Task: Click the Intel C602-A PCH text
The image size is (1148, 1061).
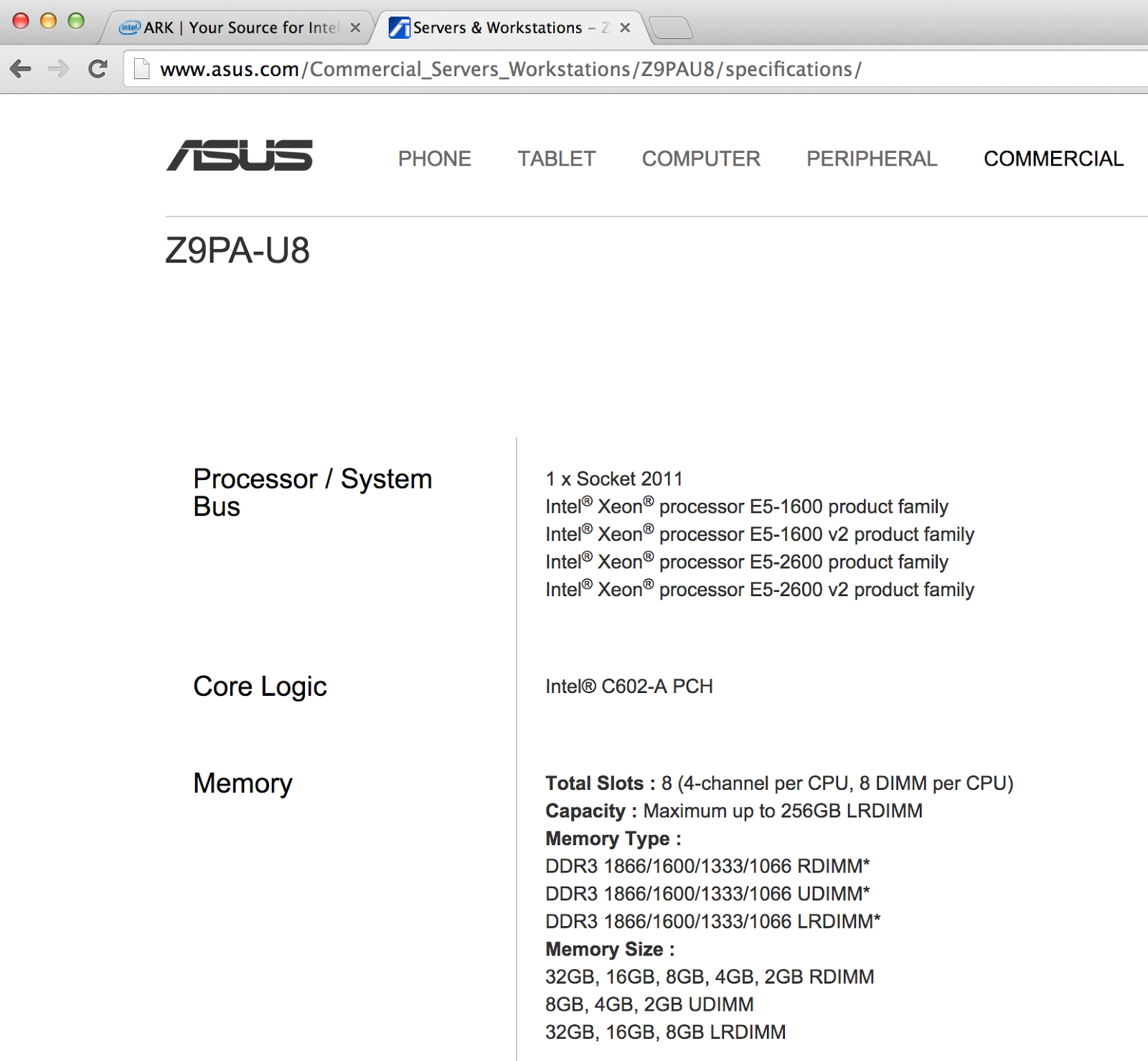Action: coord(629,687)
